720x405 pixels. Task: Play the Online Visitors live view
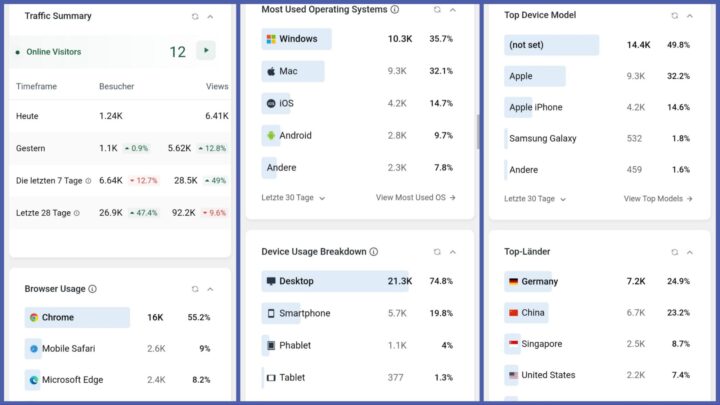(206, 51)
